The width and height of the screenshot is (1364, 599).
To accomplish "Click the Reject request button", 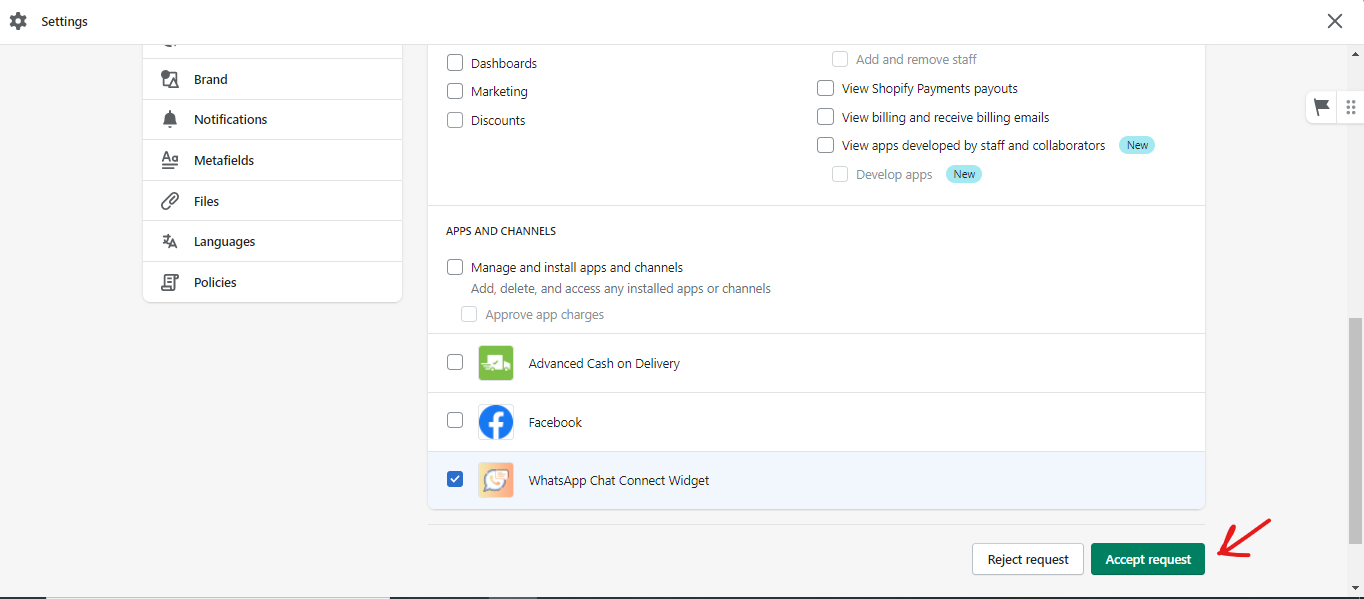I will [1027, 559].
